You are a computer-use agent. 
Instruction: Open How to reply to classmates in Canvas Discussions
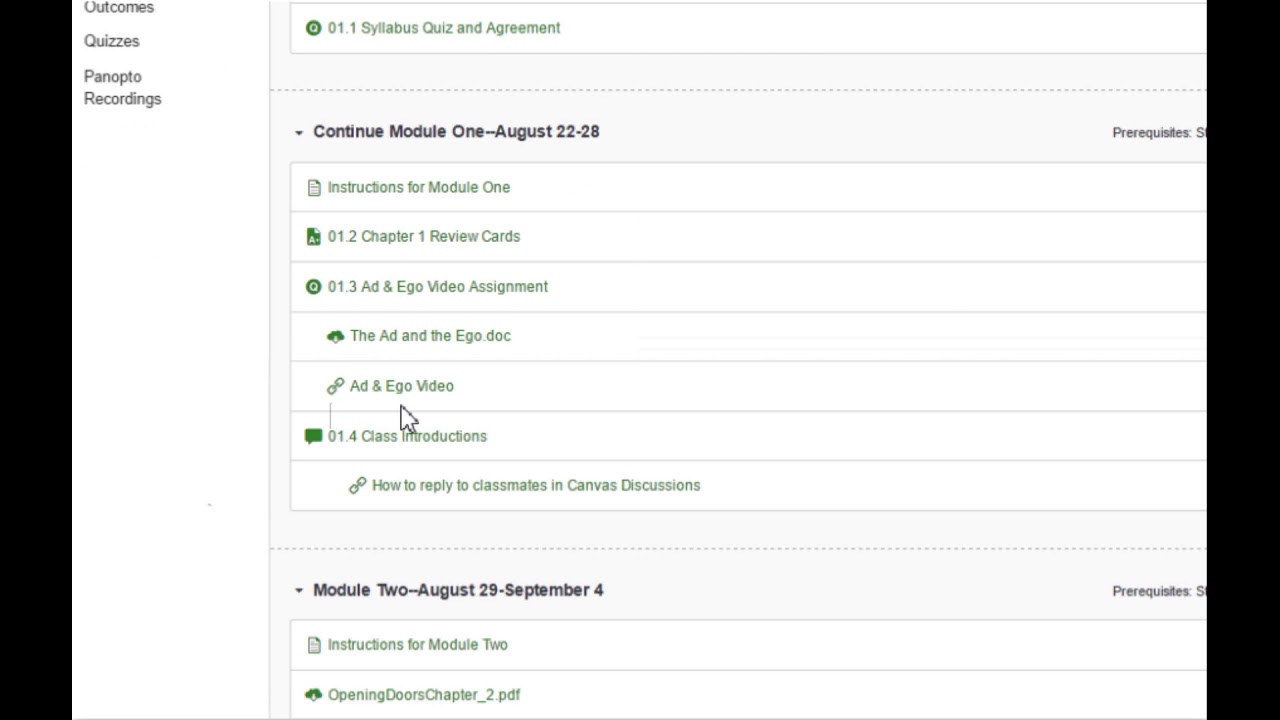click(535, 485)
